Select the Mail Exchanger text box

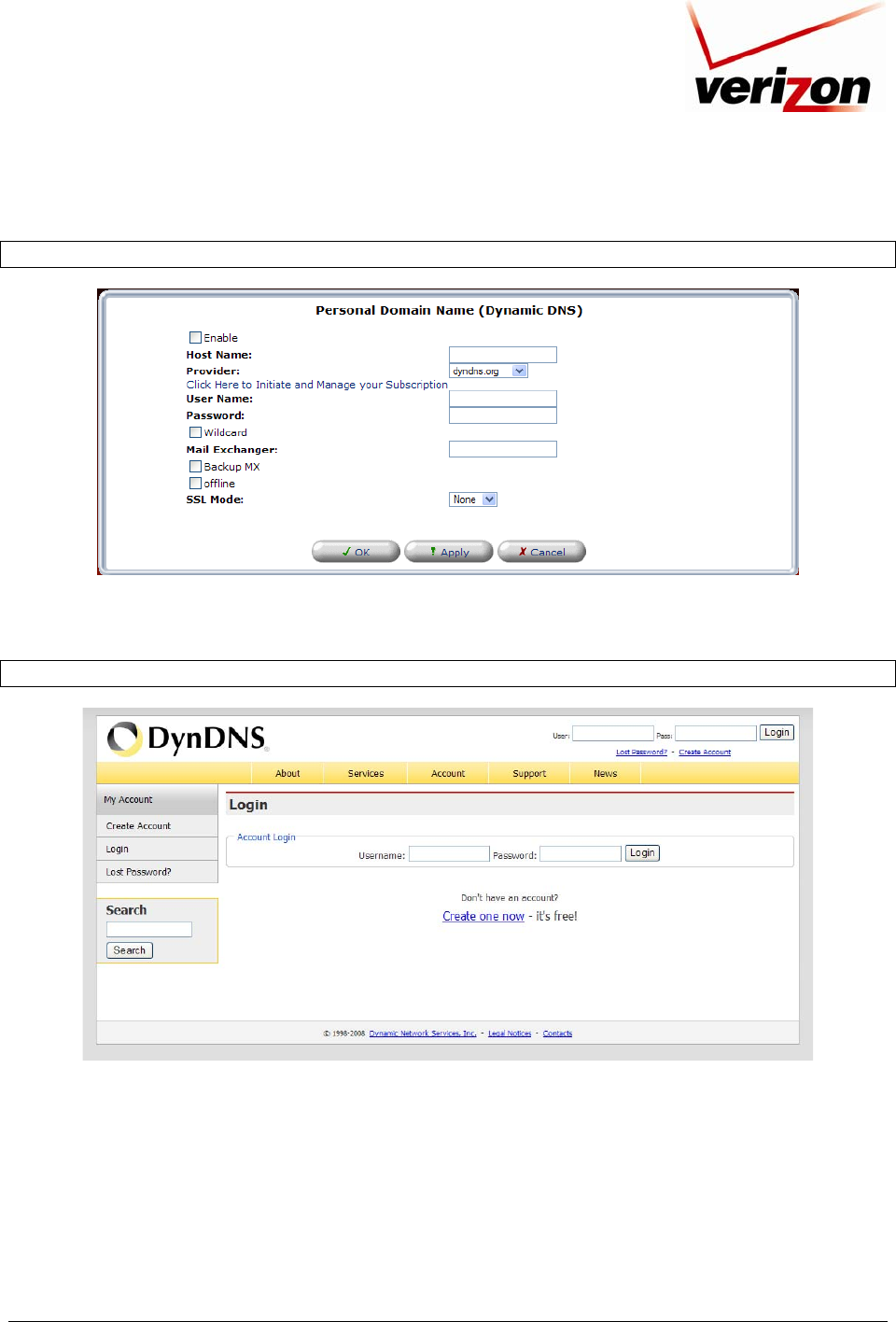pos(502,449)
